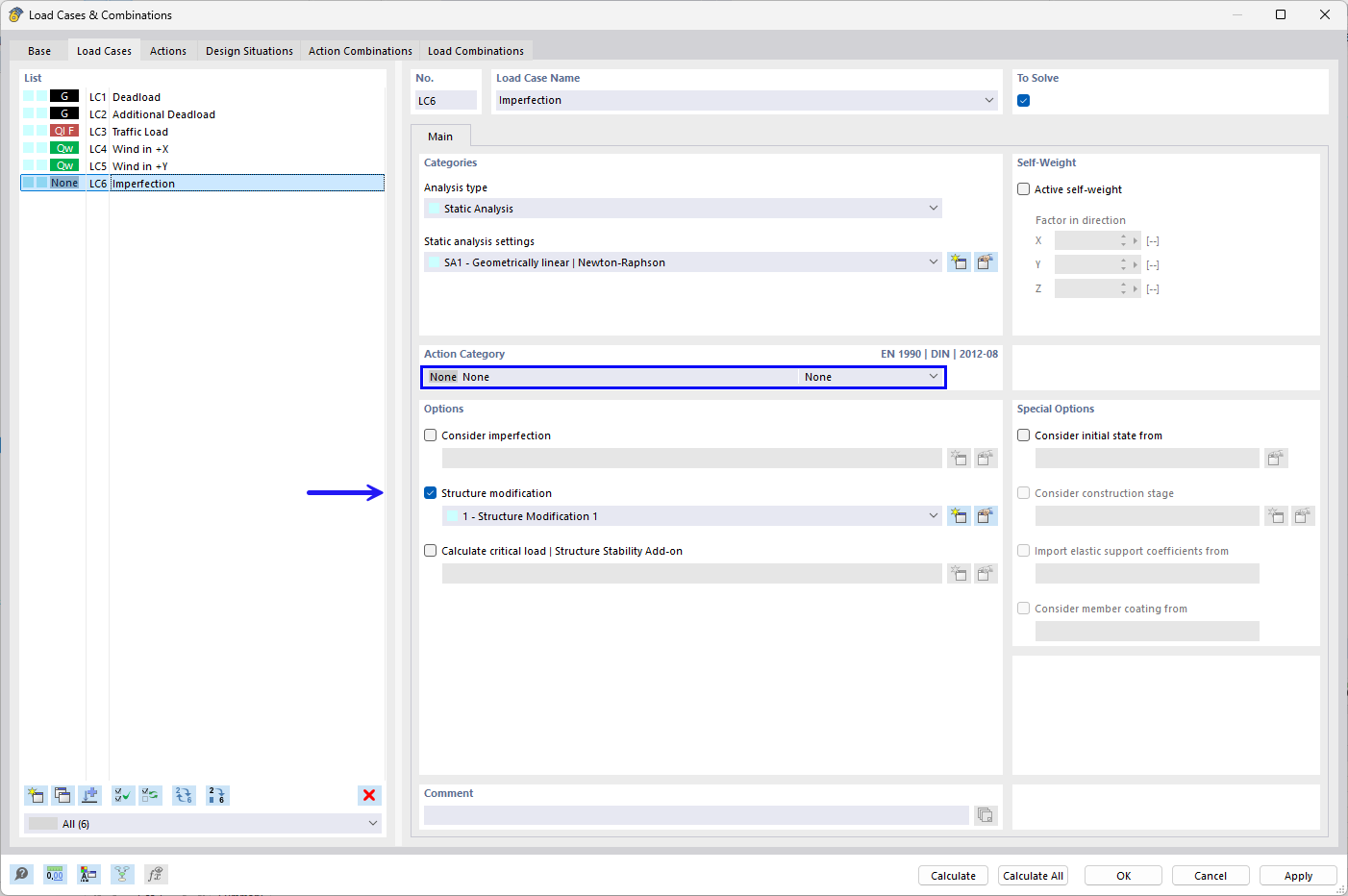Uncheck the To Solve checkbox
1348x896 pixels.
(x=1024, y=101)
